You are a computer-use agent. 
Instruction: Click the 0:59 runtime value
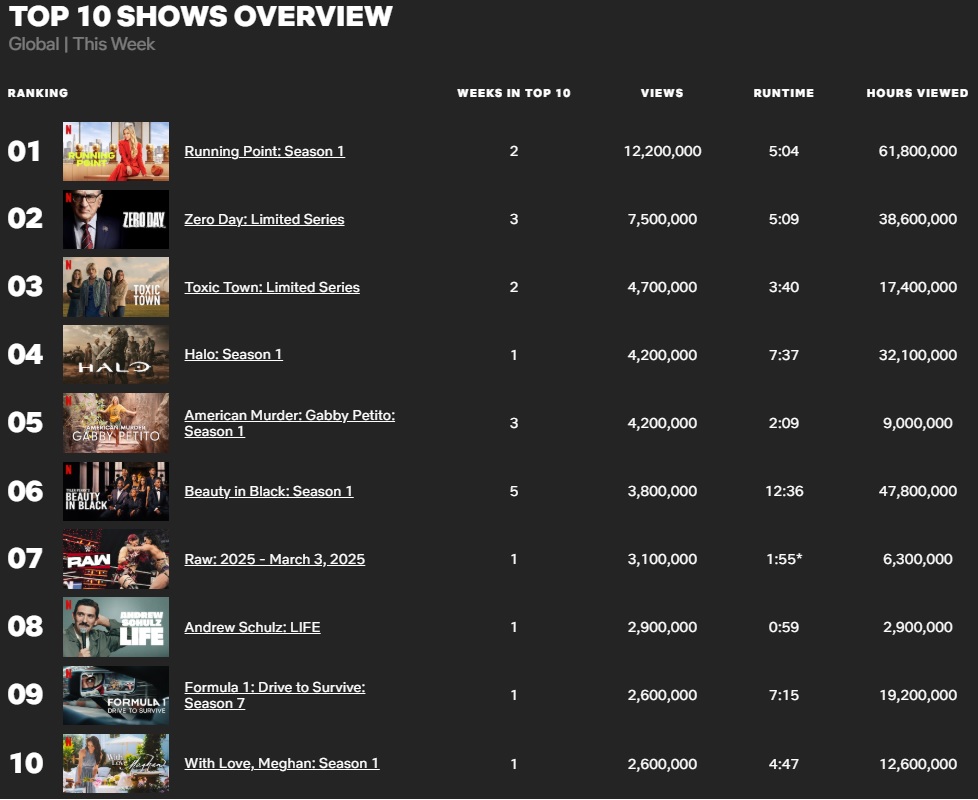(x=784, y=627)
